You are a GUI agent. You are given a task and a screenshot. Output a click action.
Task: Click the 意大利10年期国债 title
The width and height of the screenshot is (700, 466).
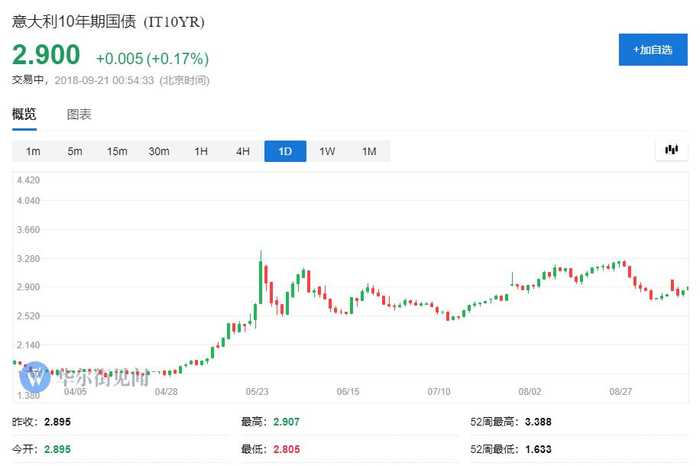[x=75, y=22]
